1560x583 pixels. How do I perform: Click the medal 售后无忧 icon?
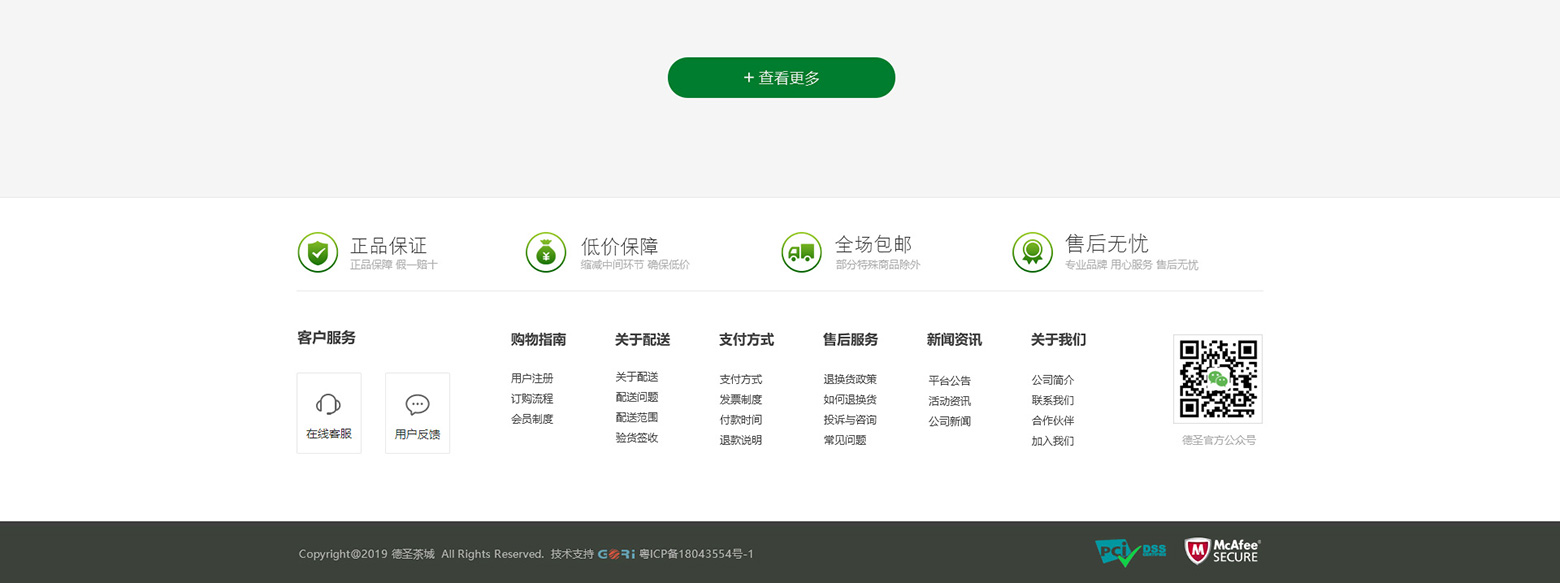(1032, 252)
